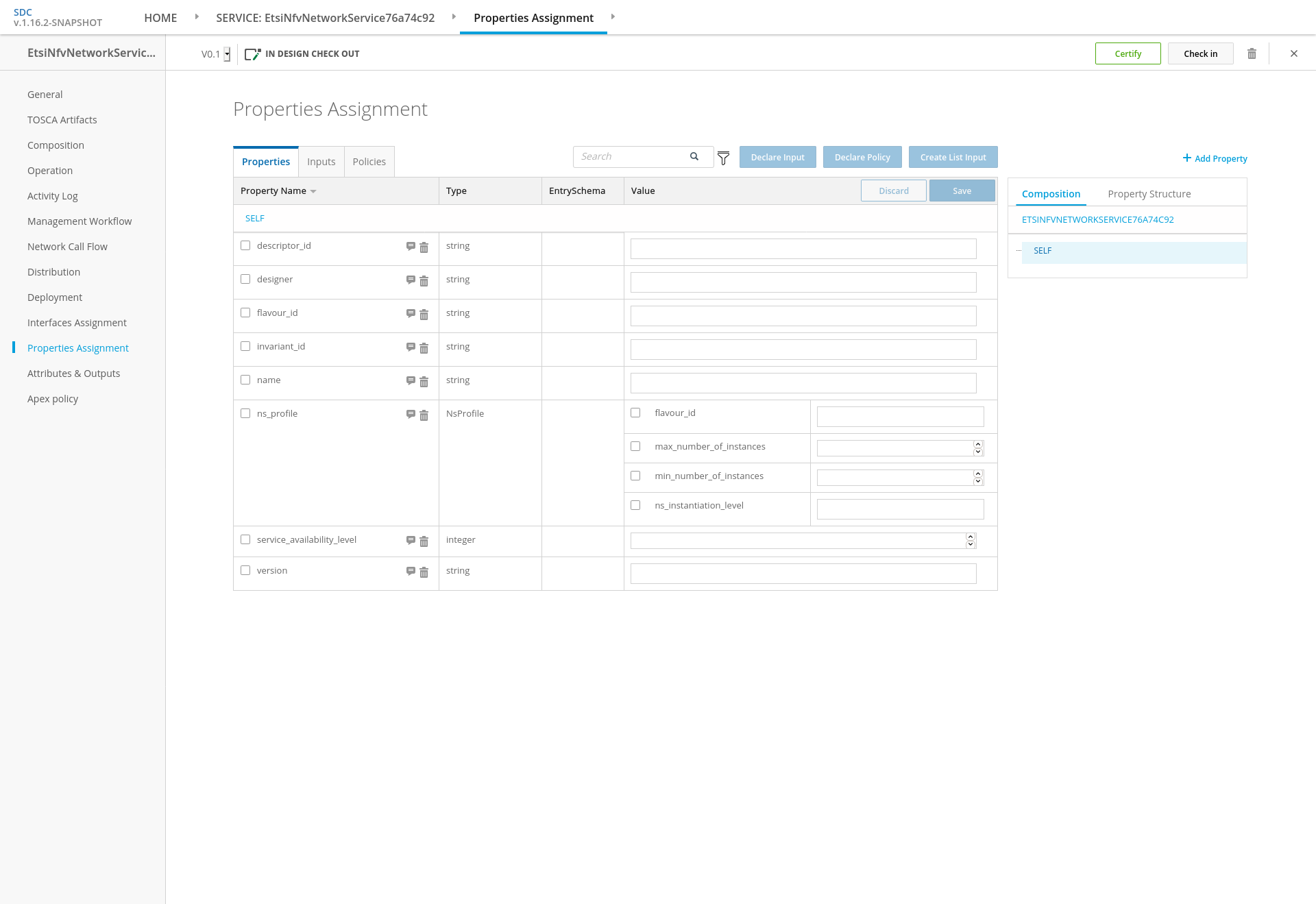Screen dimensions: 1316x904
Task: Check the flavour_id property checkbox
Action: click(245, 313)
